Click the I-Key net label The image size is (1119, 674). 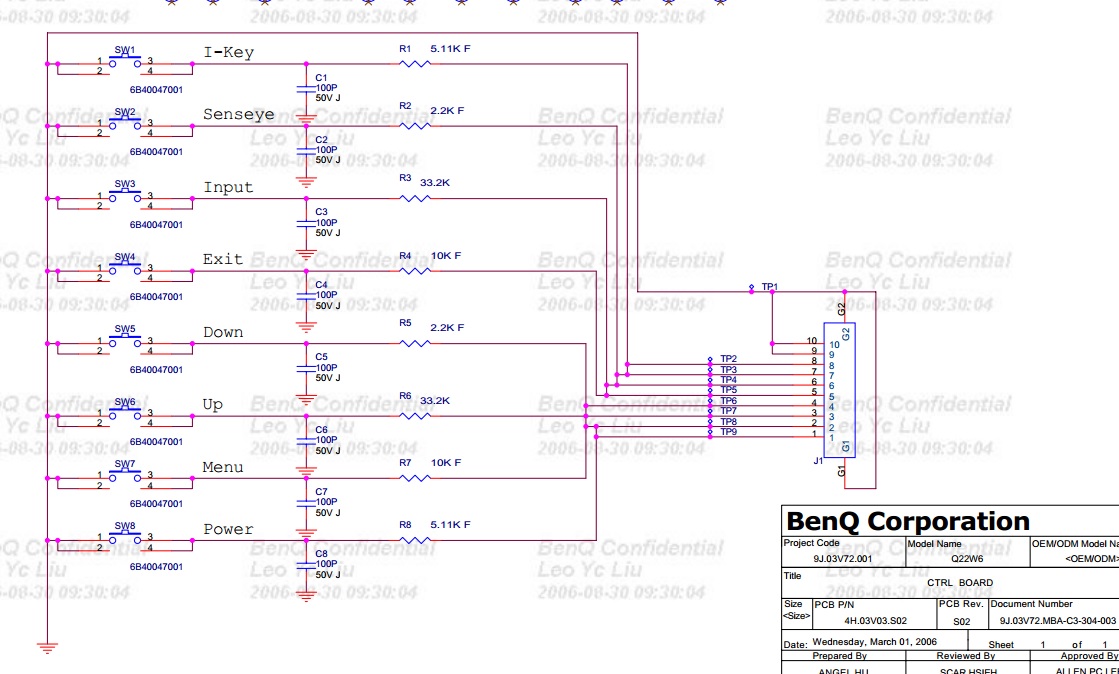(x=229, y=52)
